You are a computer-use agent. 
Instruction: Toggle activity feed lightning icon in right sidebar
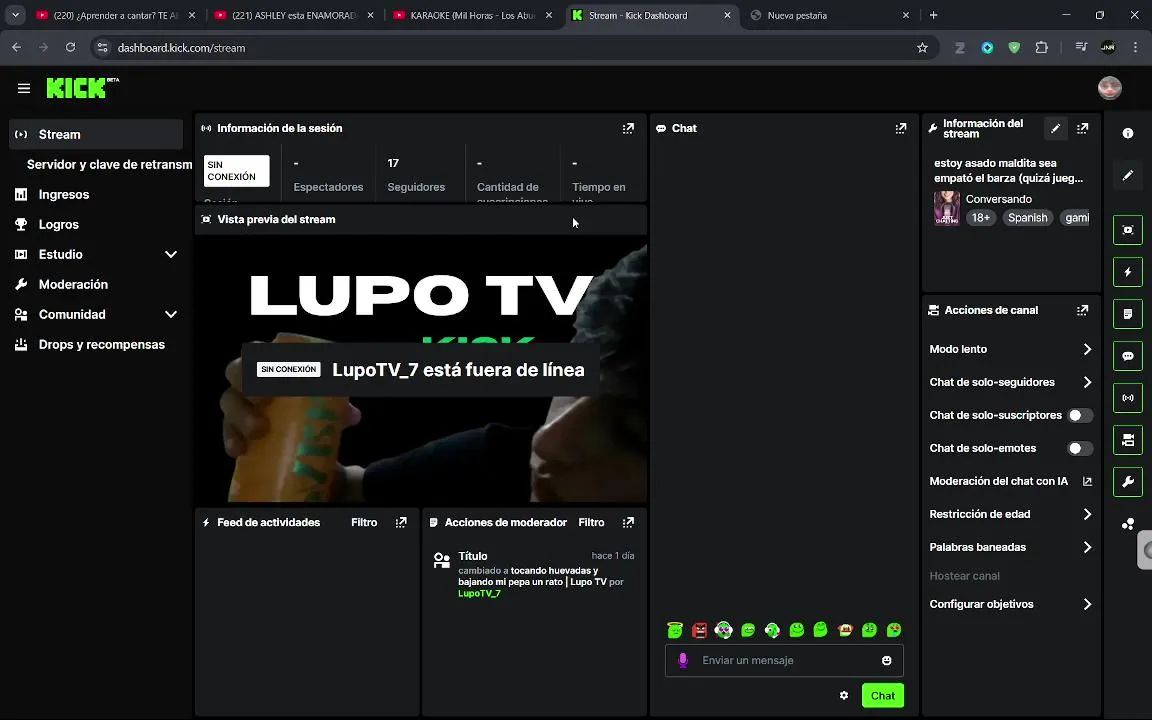coord(1128,272)
